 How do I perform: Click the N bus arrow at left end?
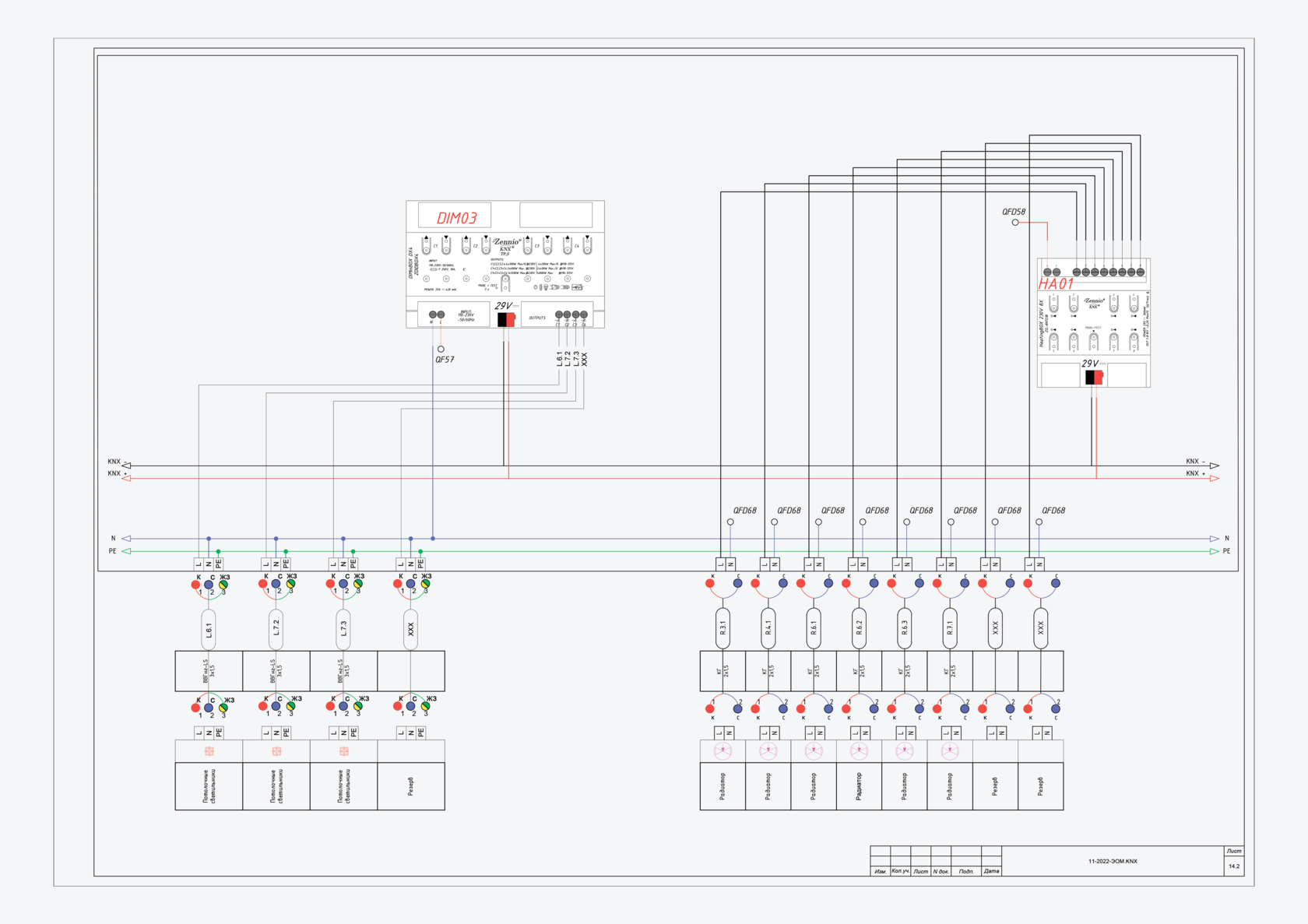tap(126, 539)
